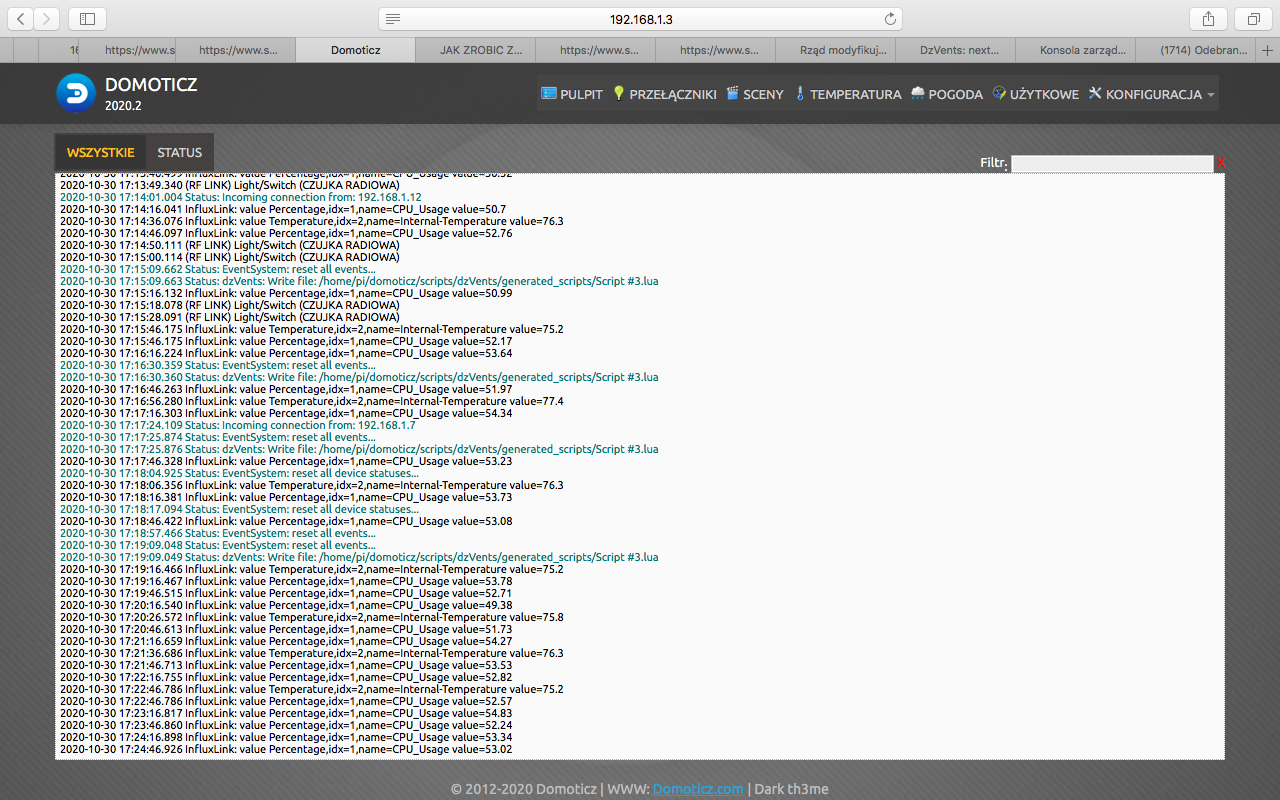Screen dimensions: 1280x800
Task: Click the Filtr input field
Action: pyautogui.click(x=1112, y=163)
